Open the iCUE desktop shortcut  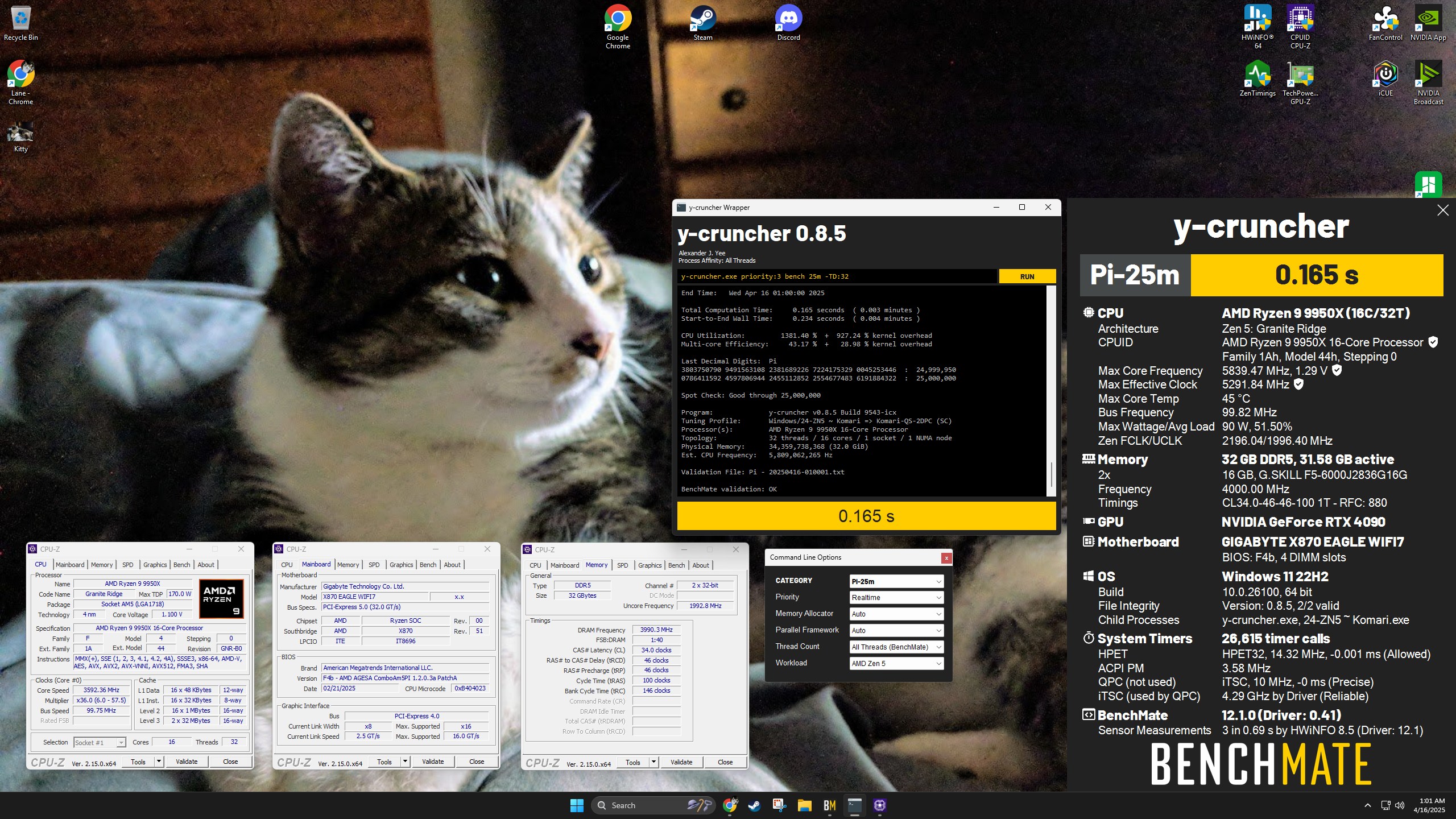(x=1385, y=78)
